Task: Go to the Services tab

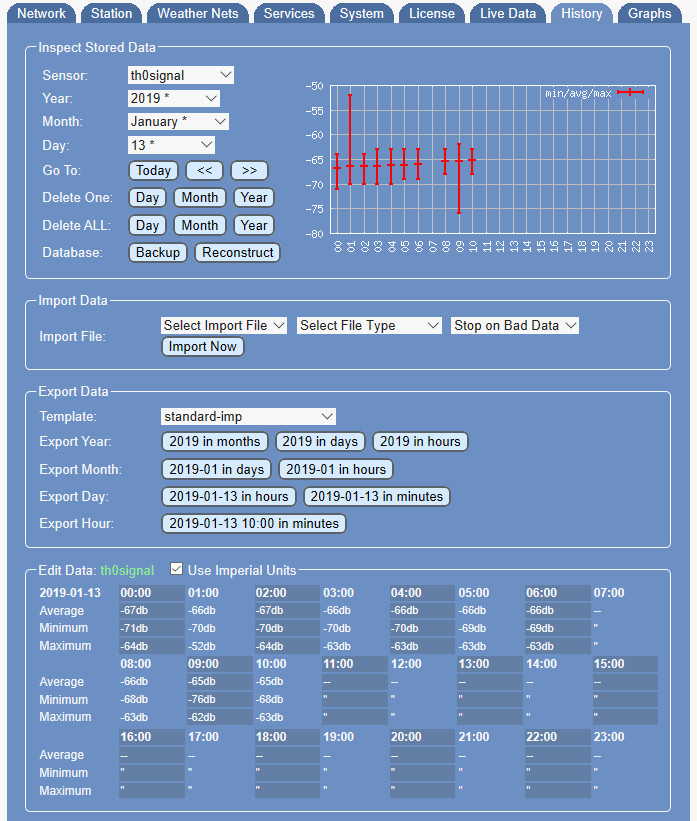Action: [289, 14]
